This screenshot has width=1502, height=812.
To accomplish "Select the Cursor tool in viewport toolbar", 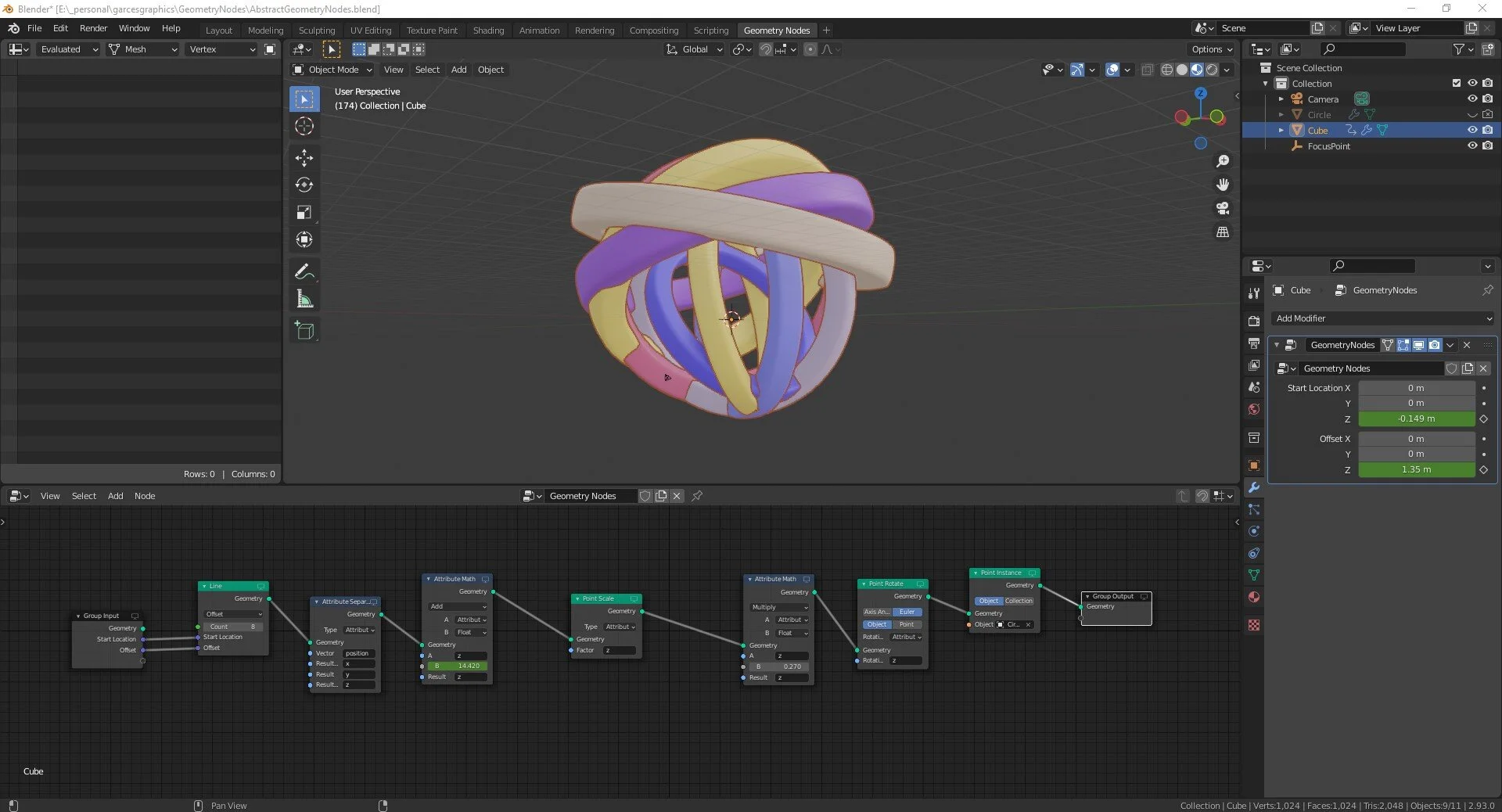I will click(304, 127).
